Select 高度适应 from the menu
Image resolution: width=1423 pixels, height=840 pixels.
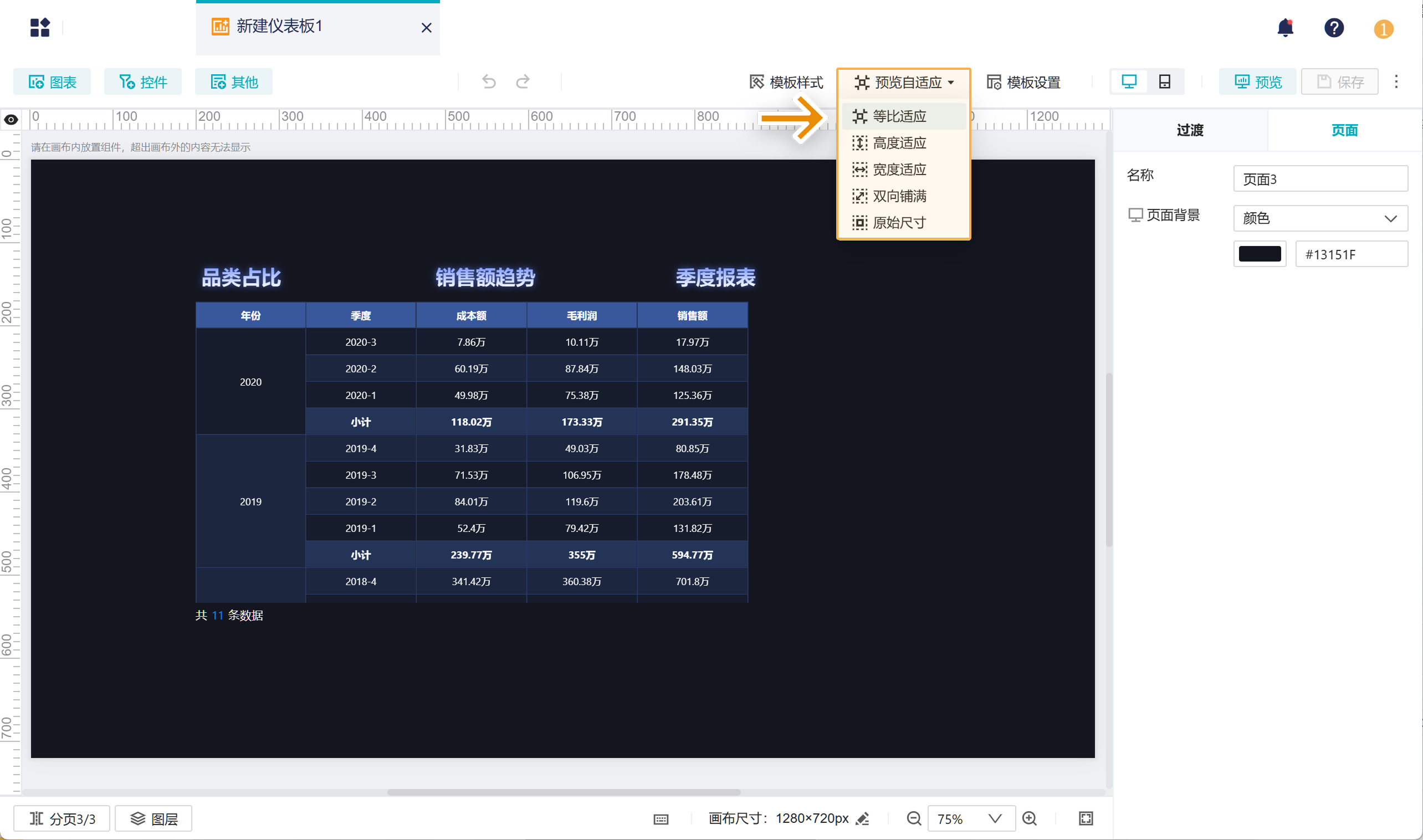click(x=899, y=142)
